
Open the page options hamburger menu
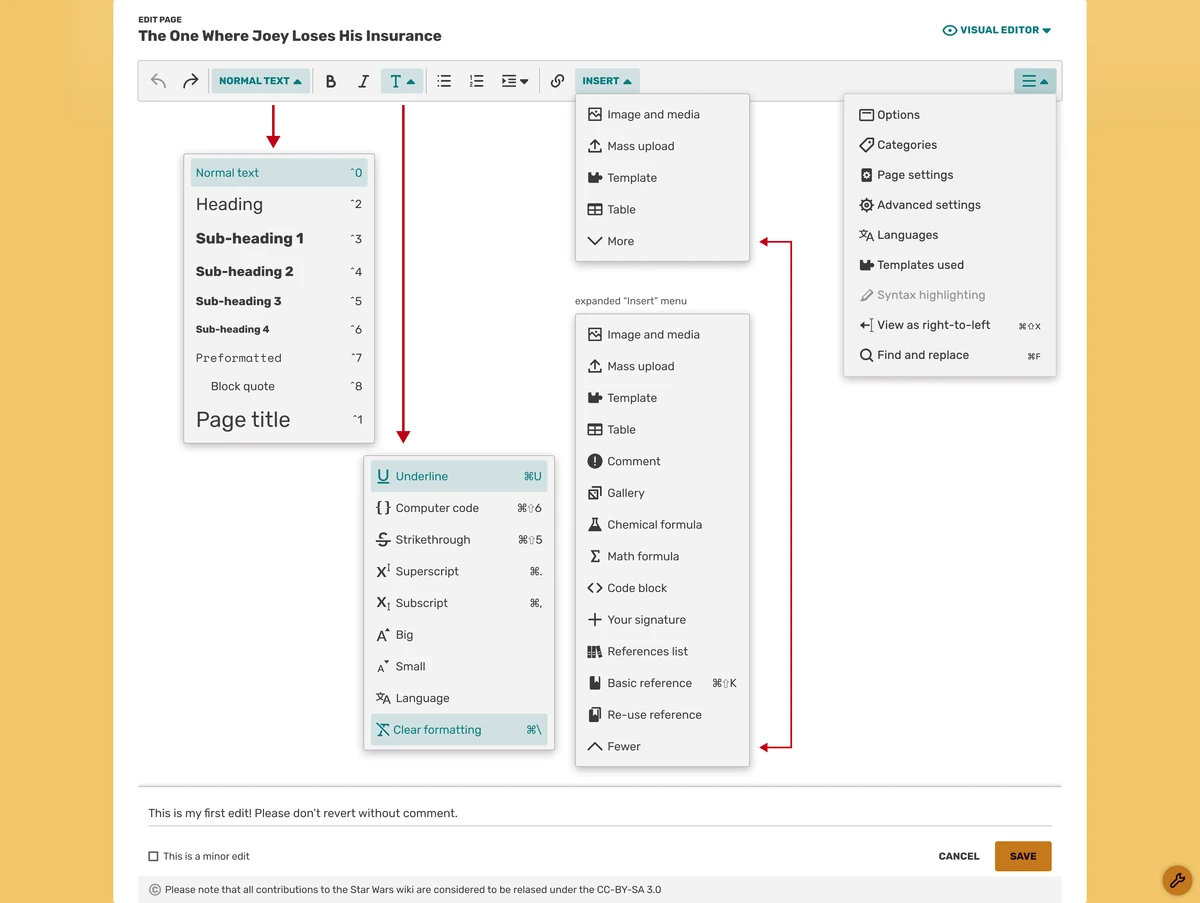(1035, 81)
